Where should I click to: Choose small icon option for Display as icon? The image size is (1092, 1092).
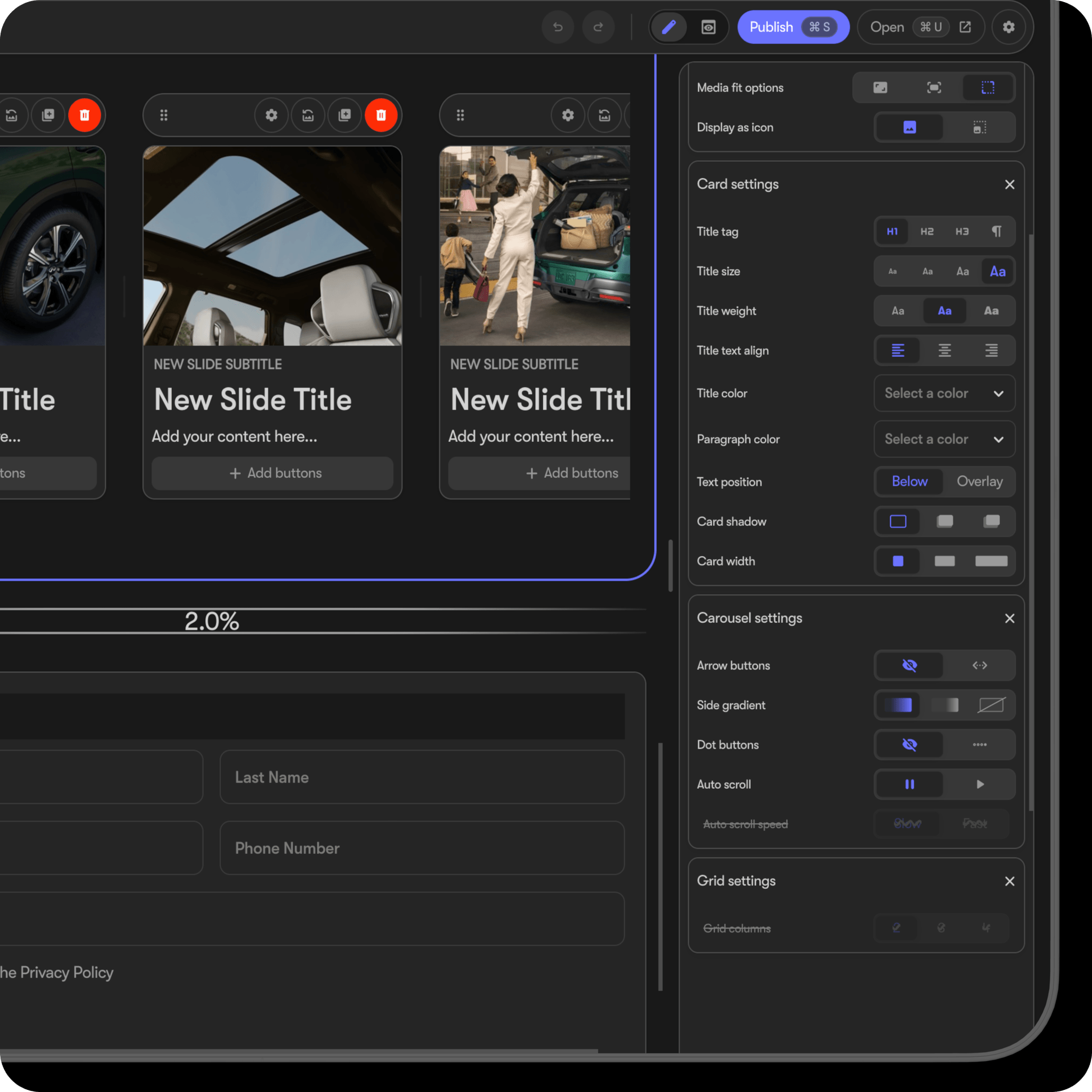tap(979, 127)
